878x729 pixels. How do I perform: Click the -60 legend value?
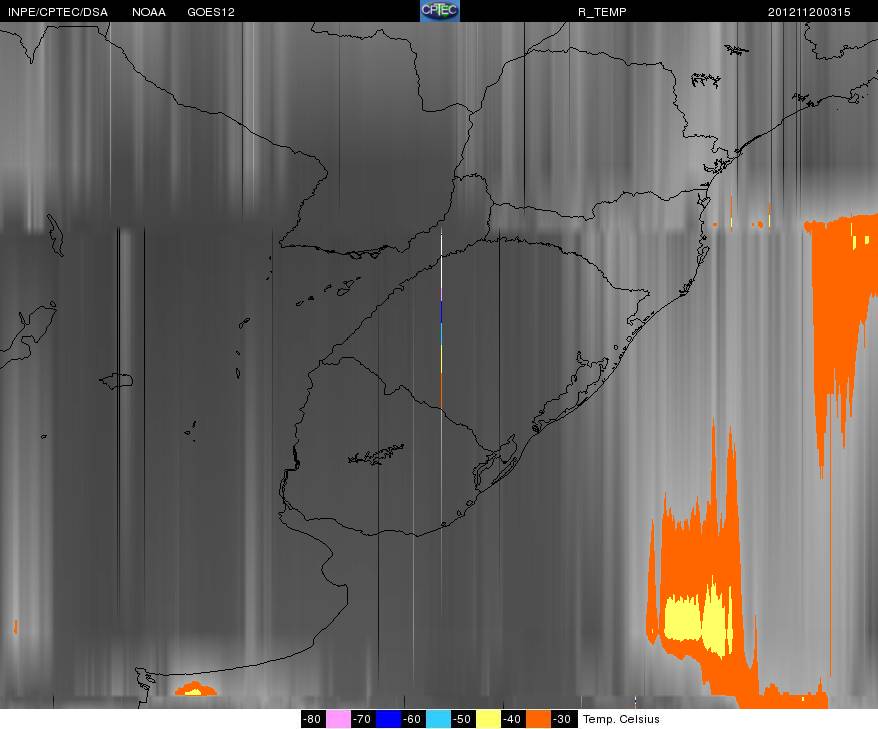coord(413,719)
